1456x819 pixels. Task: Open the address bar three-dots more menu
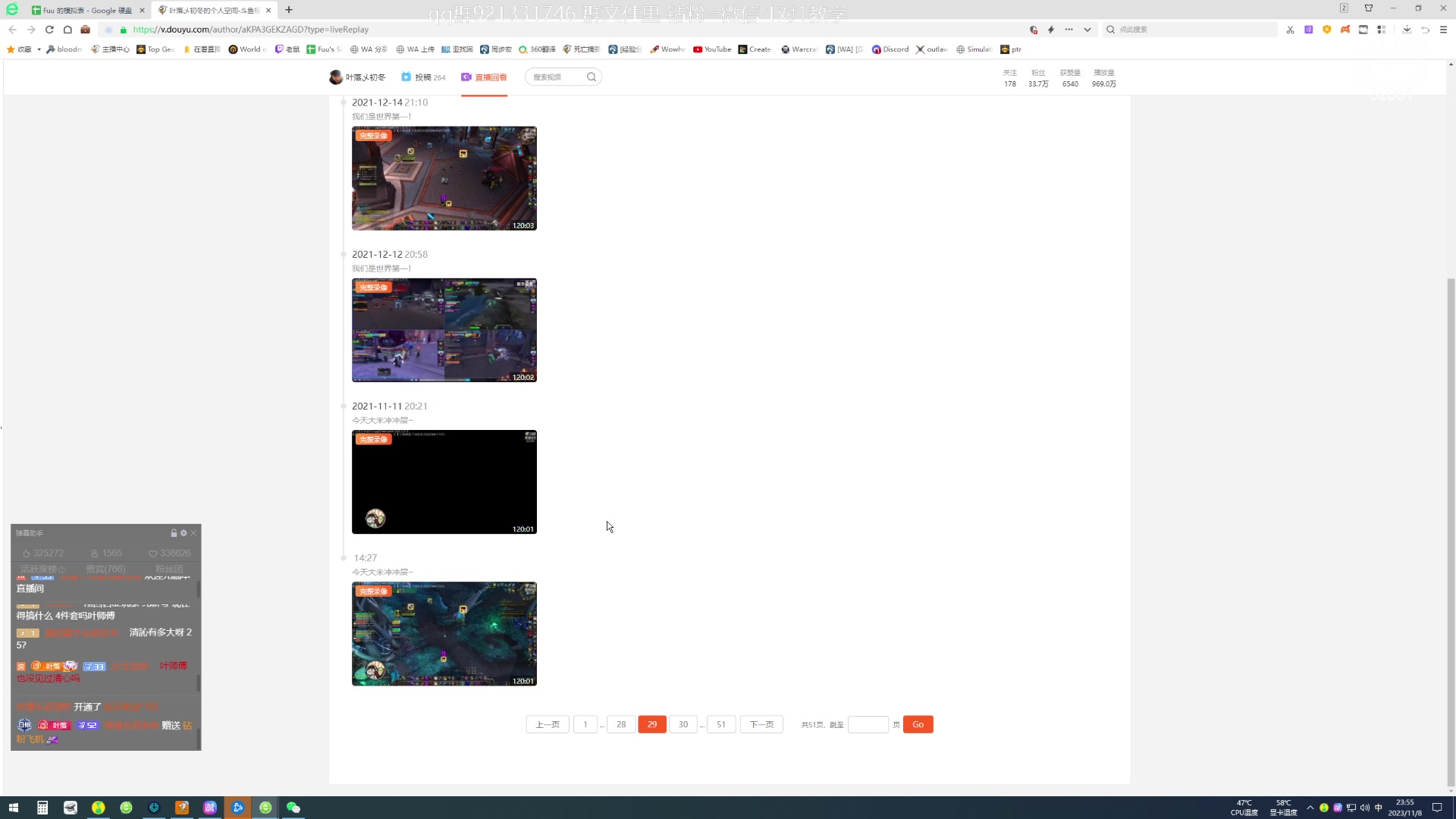pos(1069,30)
